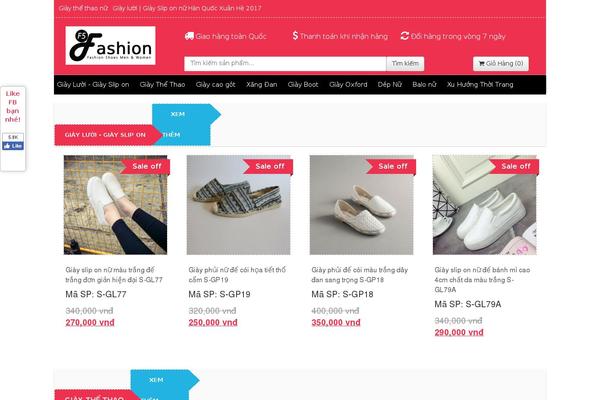Select Giày cao gót in navigation bar

215,85
